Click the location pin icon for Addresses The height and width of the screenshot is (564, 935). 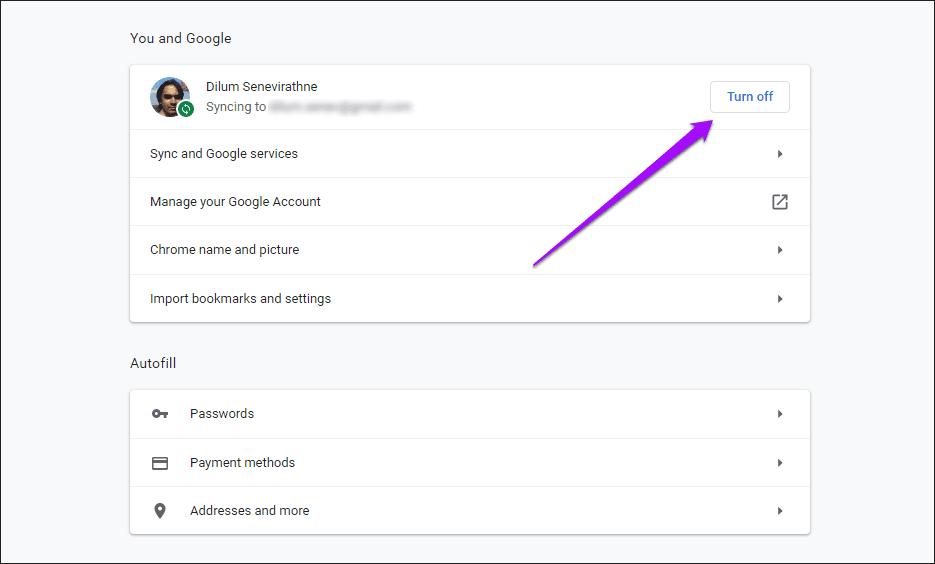[x=160, y=511]
